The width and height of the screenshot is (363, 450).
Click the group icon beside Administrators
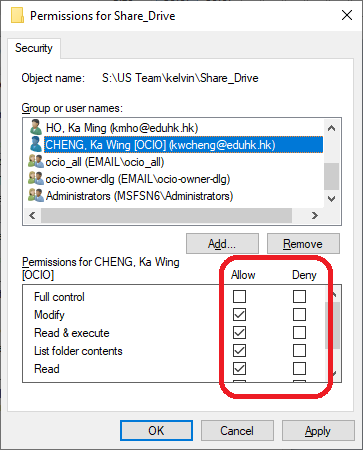(36, 195)
